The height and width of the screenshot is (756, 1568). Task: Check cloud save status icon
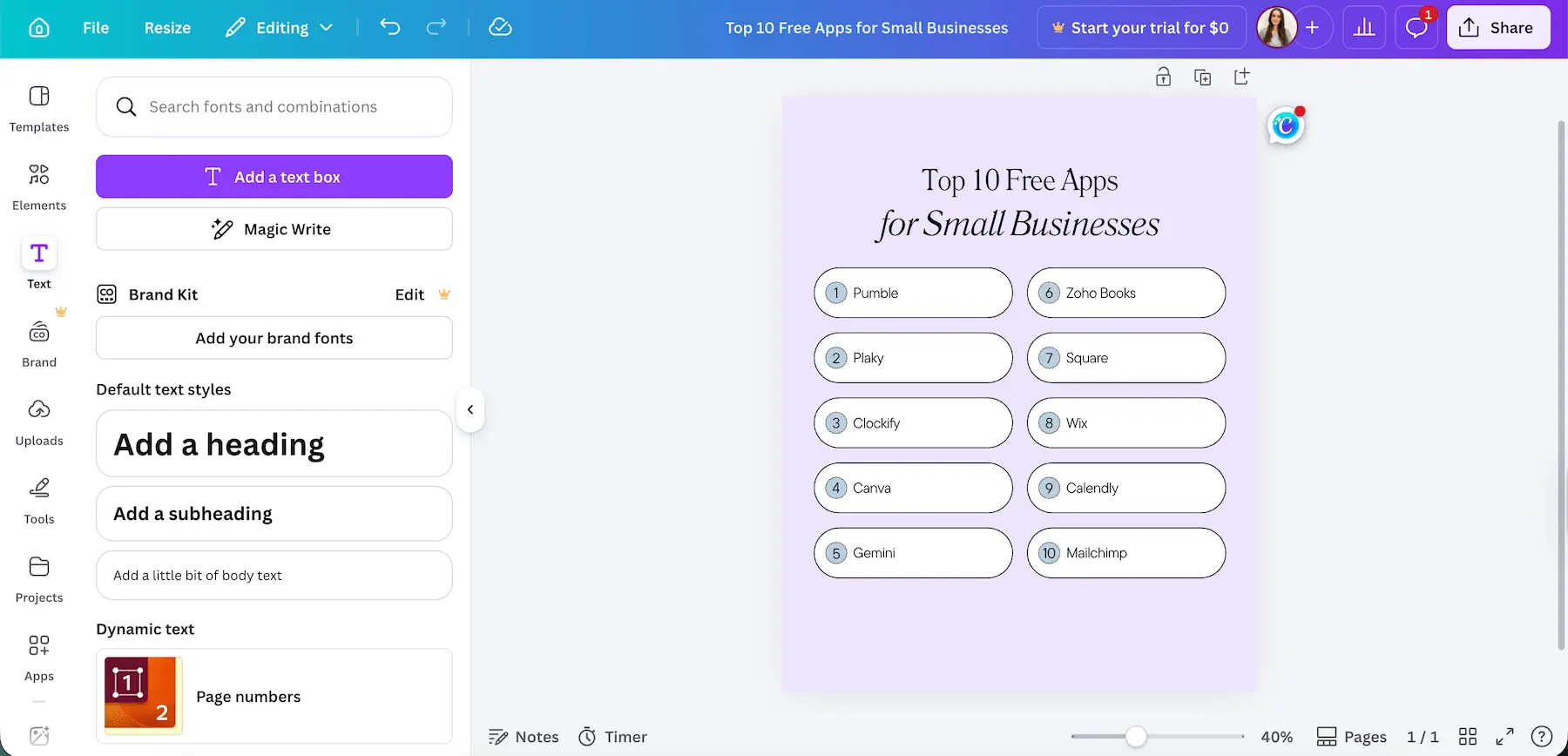[x=500, y=27]
